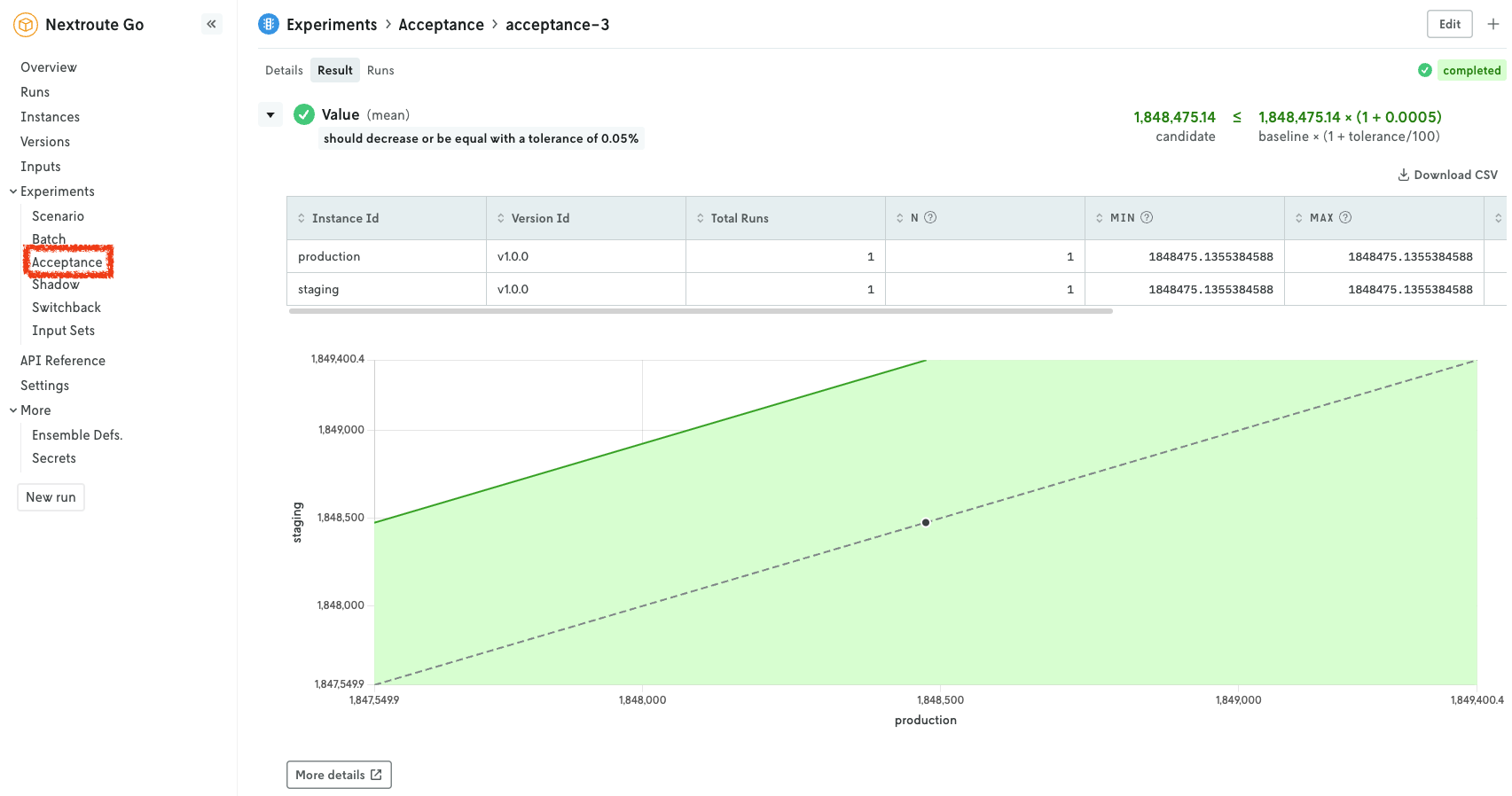Collapse the Experiments sidebar group
The height and width of the screenshot is (796, 1512).
(x=13, y=191)
